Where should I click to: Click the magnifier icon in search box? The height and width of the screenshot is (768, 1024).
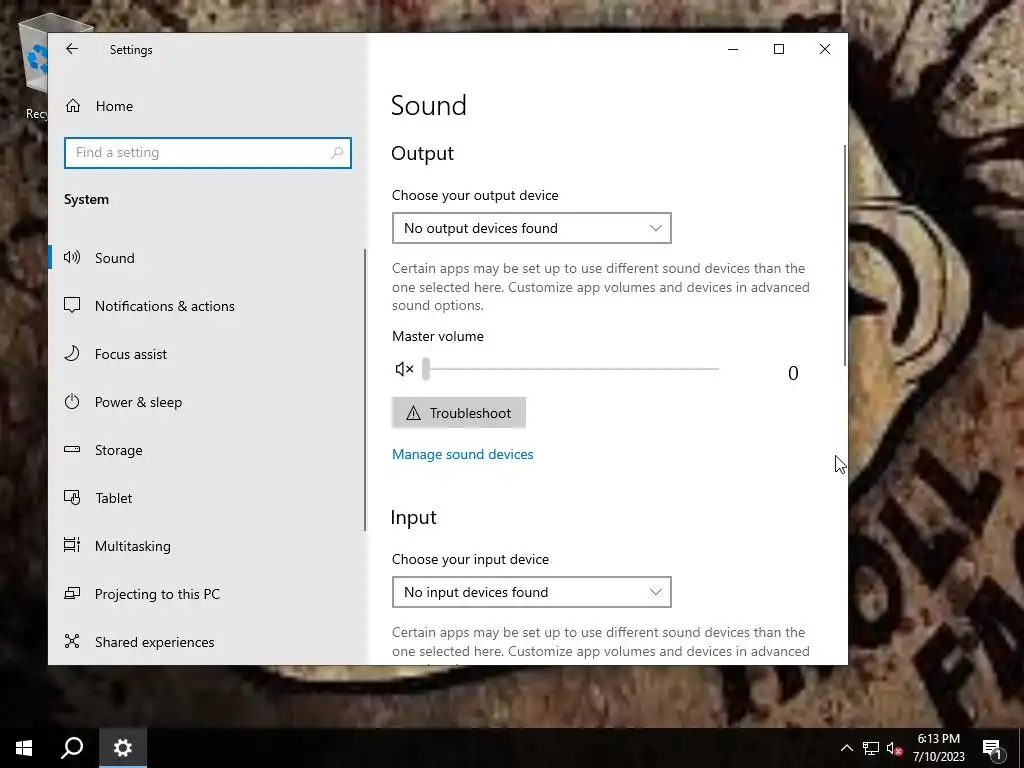pyautogui.click(x=337, y=153)
